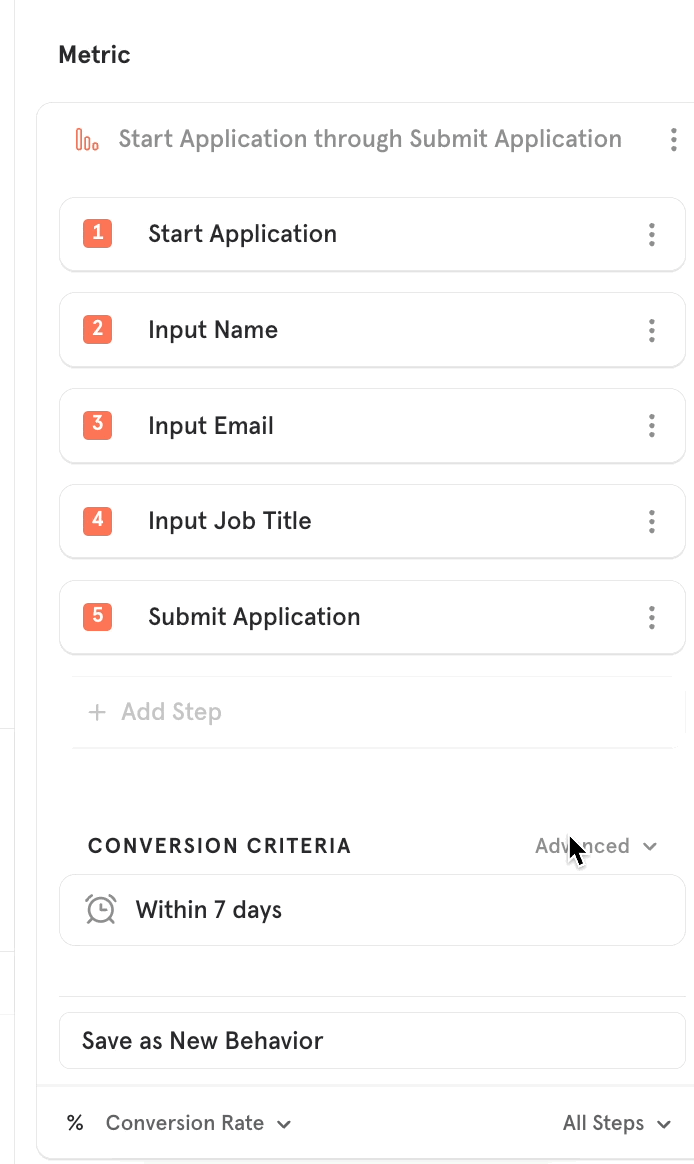Select the step badge numbered 1

click(x=97, y=234)
